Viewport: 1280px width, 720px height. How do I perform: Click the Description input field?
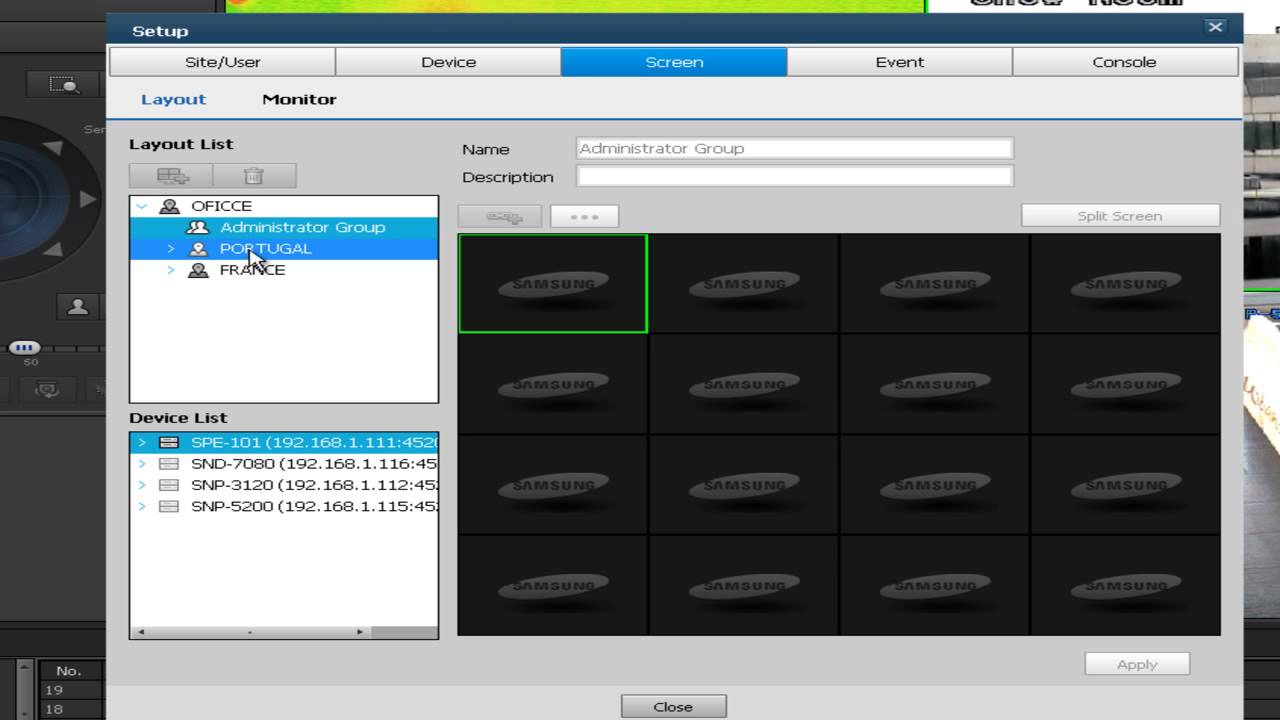pos(795,176)
